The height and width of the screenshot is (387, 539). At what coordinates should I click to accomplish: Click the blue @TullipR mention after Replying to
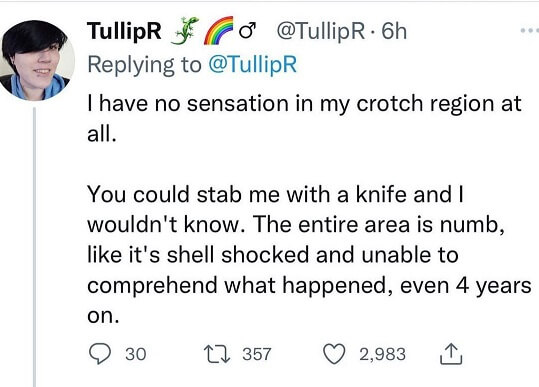click(253, 64)
